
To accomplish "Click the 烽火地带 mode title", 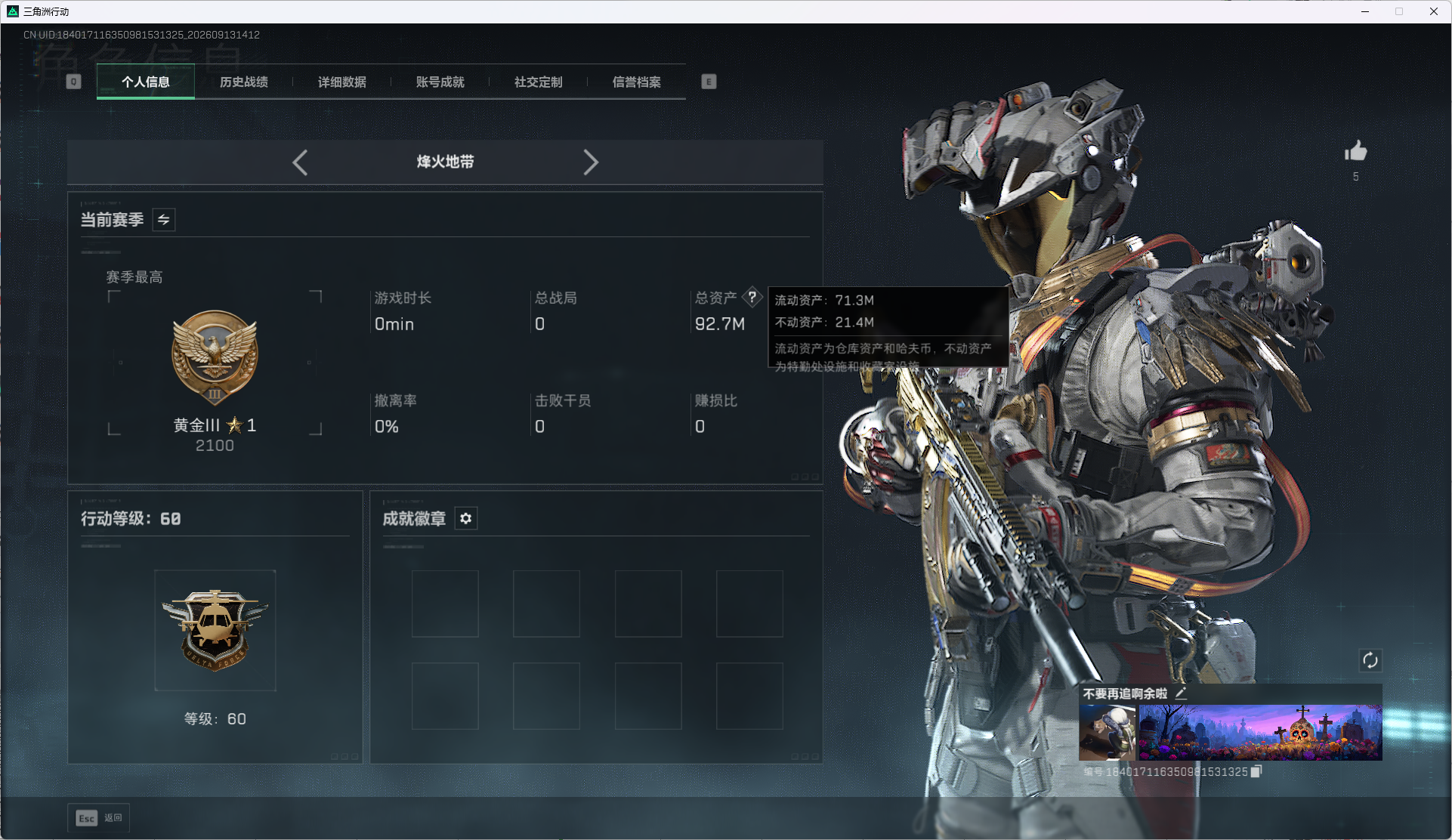I will 446,162.
